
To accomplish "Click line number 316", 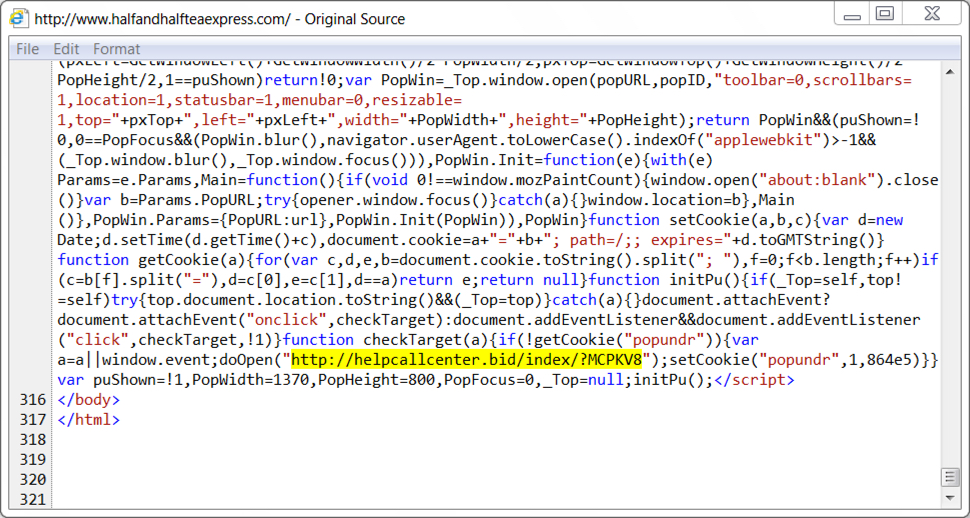I will pos(33,400).
